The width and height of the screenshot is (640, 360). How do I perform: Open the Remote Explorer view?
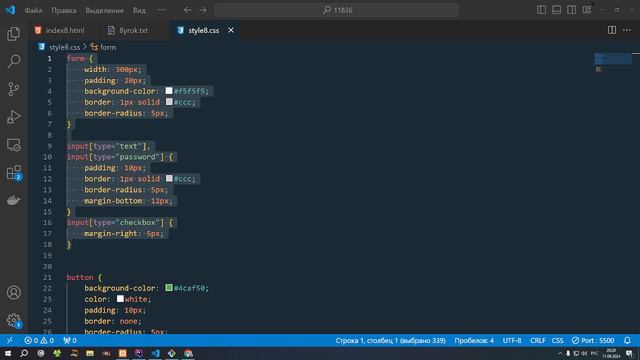click(13, 144)
